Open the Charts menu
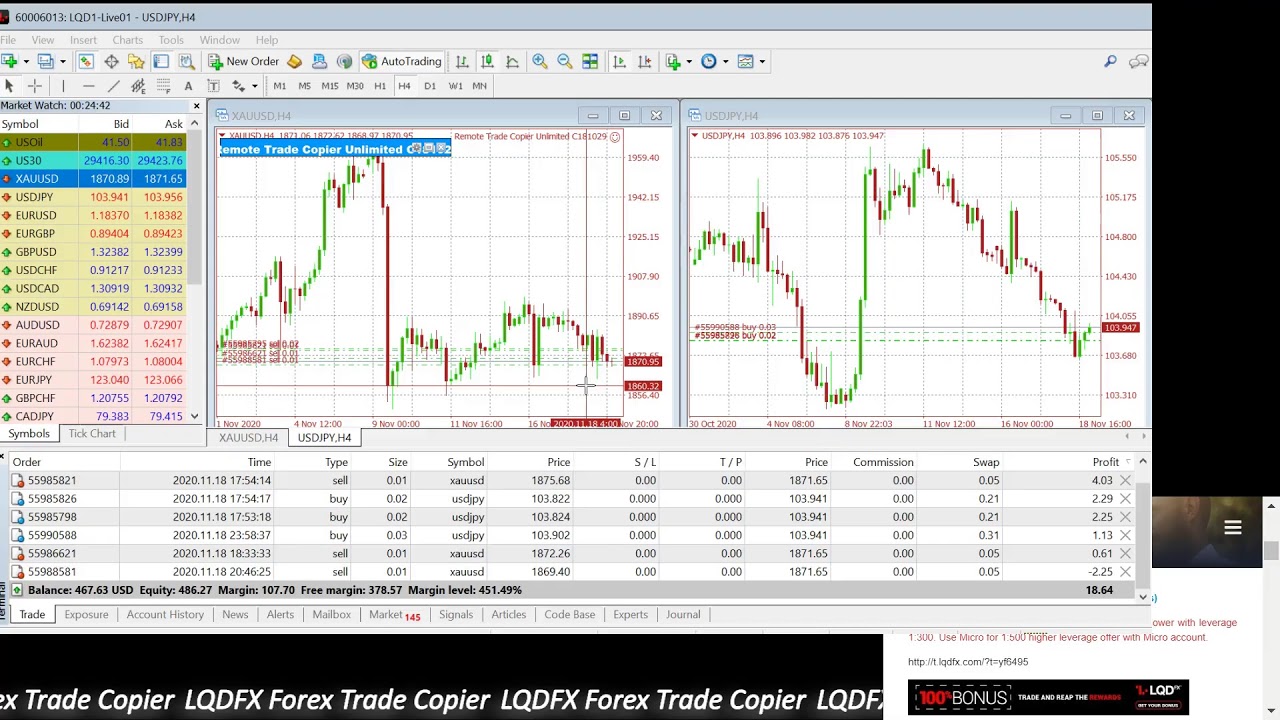 tap(127, 40)
